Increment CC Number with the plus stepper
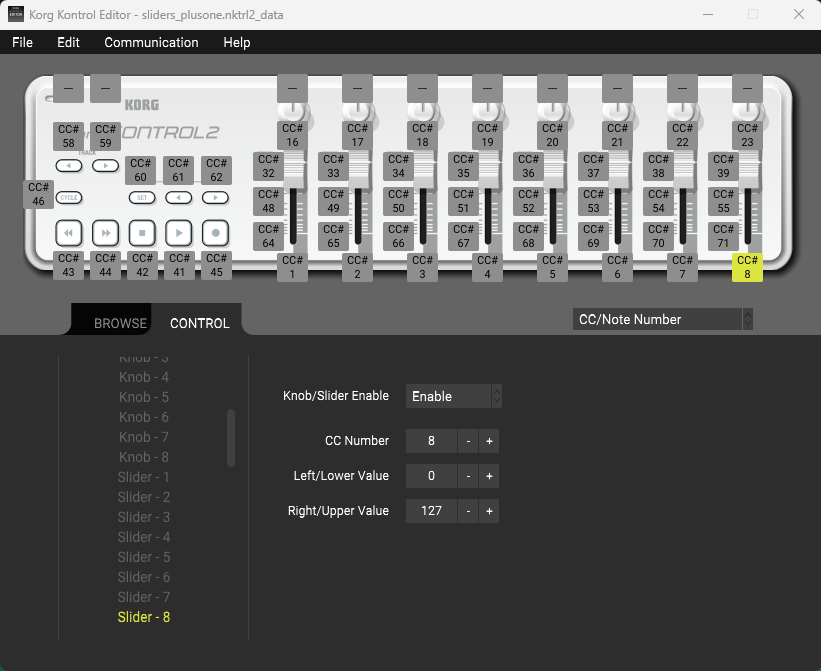The image size is (821, 671). pos(487,441)
